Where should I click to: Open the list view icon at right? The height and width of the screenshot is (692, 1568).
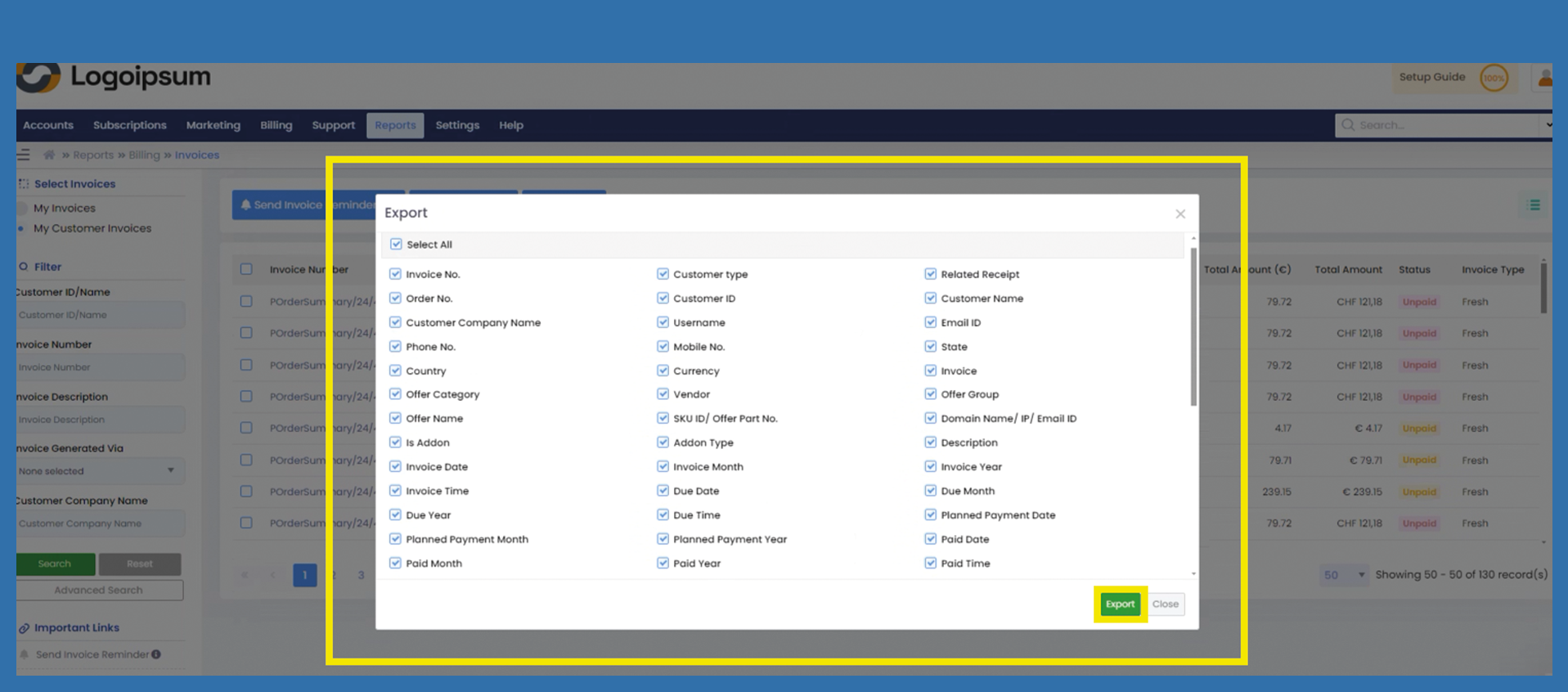pos(1534,205)
